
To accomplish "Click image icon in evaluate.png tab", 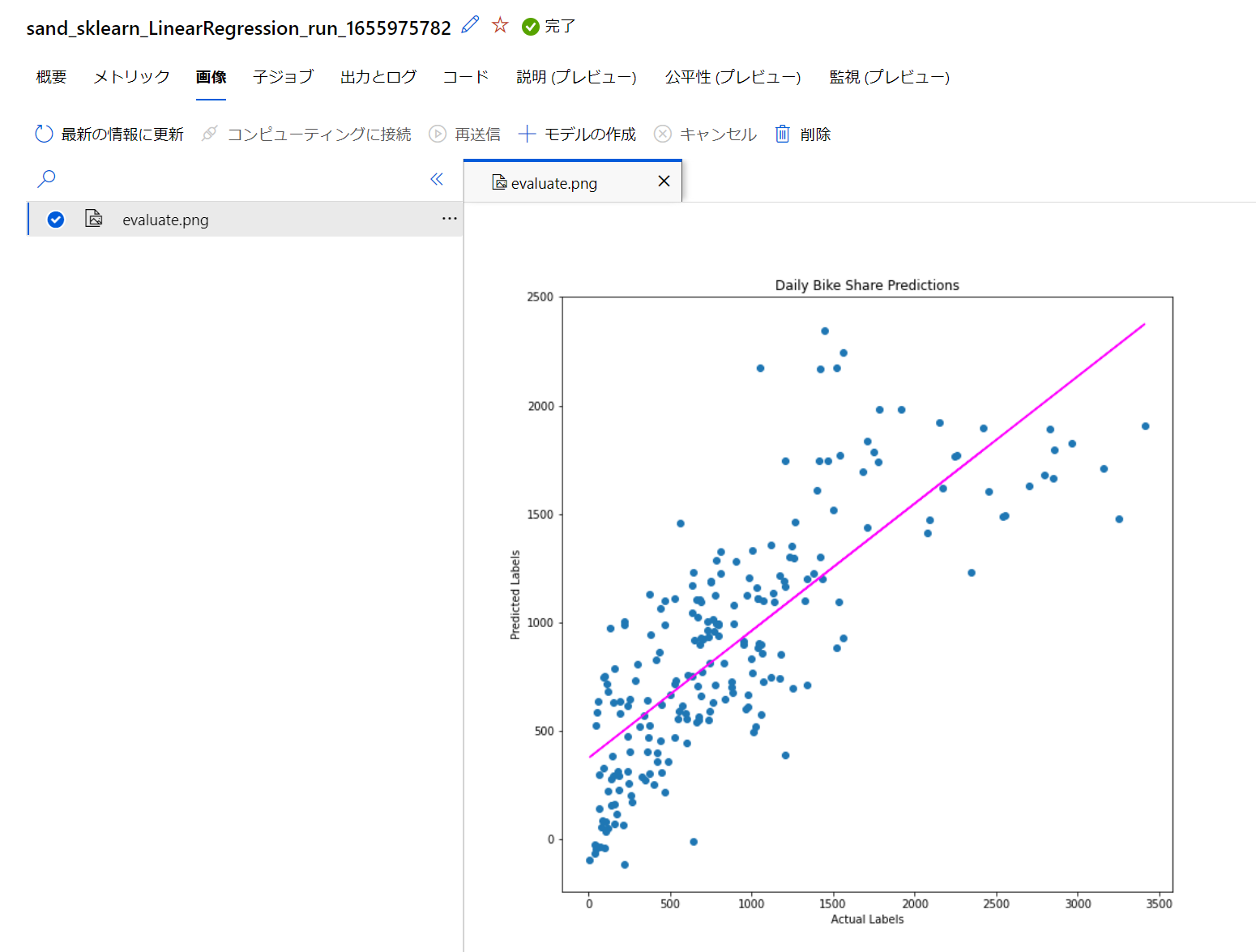I will pyautogui.click(x=500, y=182).
